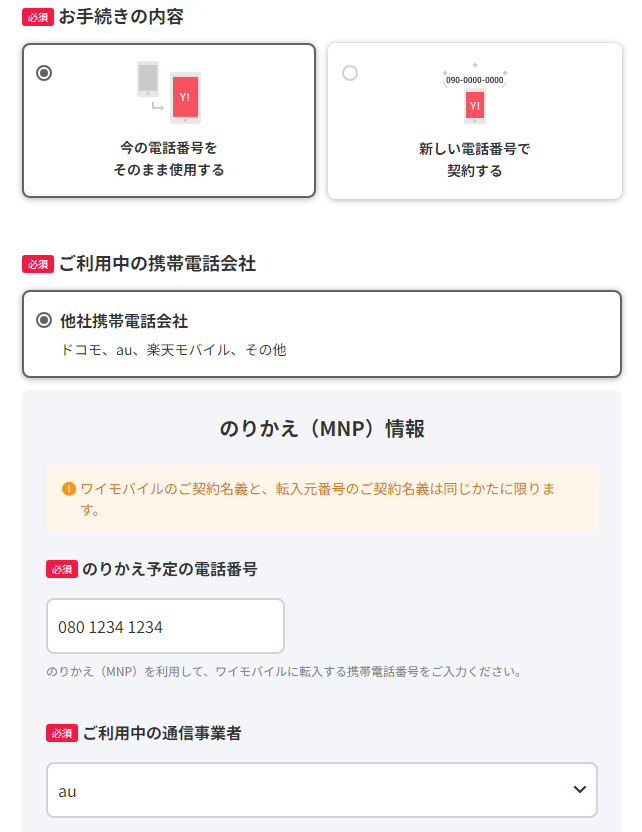
Task: Click the two-phones transfer illustration icon
Action: pyautogui.click(x=169, y=93)
